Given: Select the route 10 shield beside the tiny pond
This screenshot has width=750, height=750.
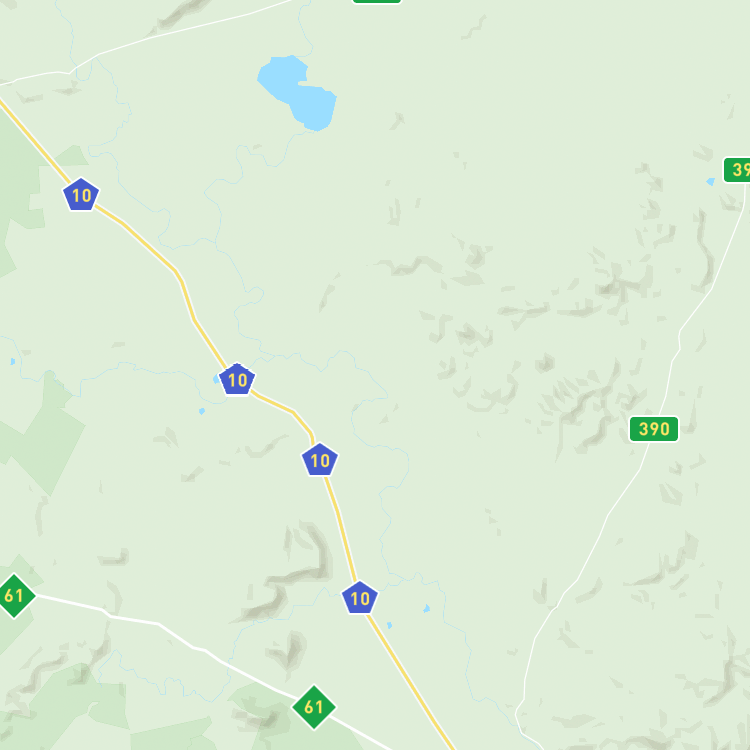Looking at the screenshot, I should pyautogui.click(x=237, y=379).
